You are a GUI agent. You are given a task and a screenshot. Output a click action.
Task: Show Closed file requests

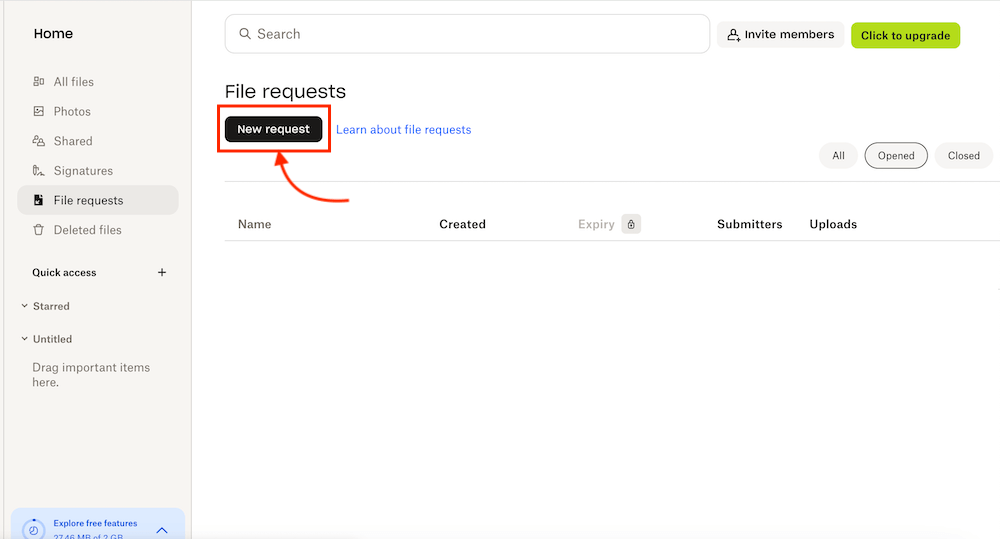coord(964,156)
